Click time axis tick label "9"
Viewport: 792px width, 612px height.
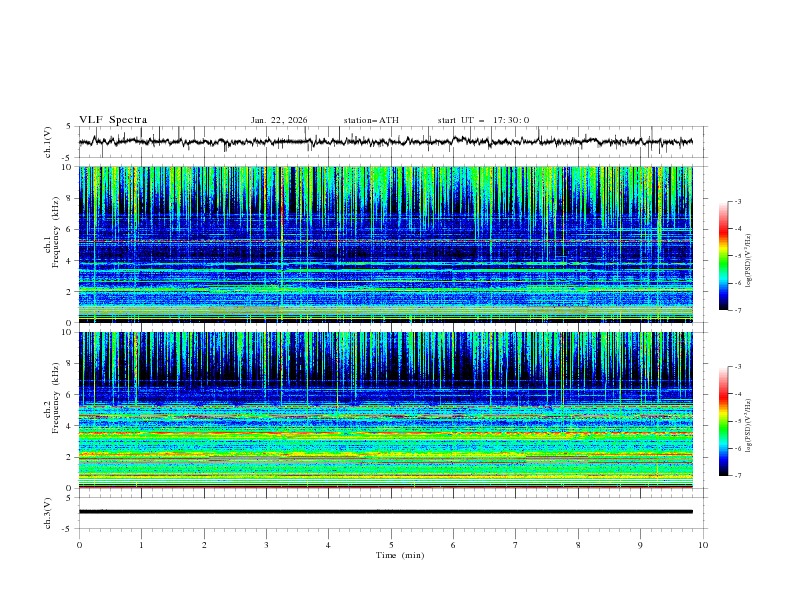point(640,545)
